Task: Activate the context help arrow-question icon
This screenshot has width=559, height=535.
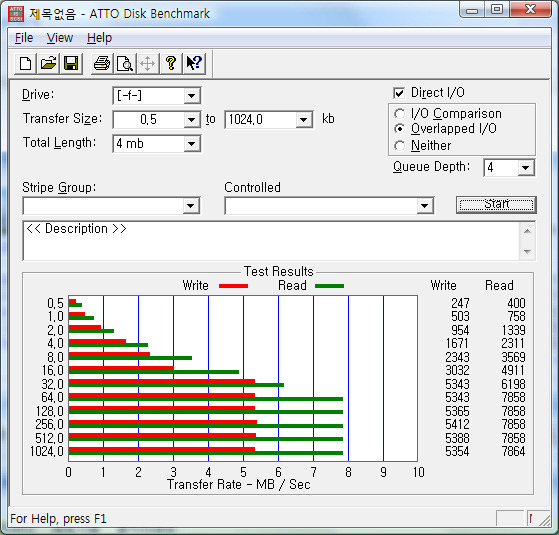Action: 194,64
